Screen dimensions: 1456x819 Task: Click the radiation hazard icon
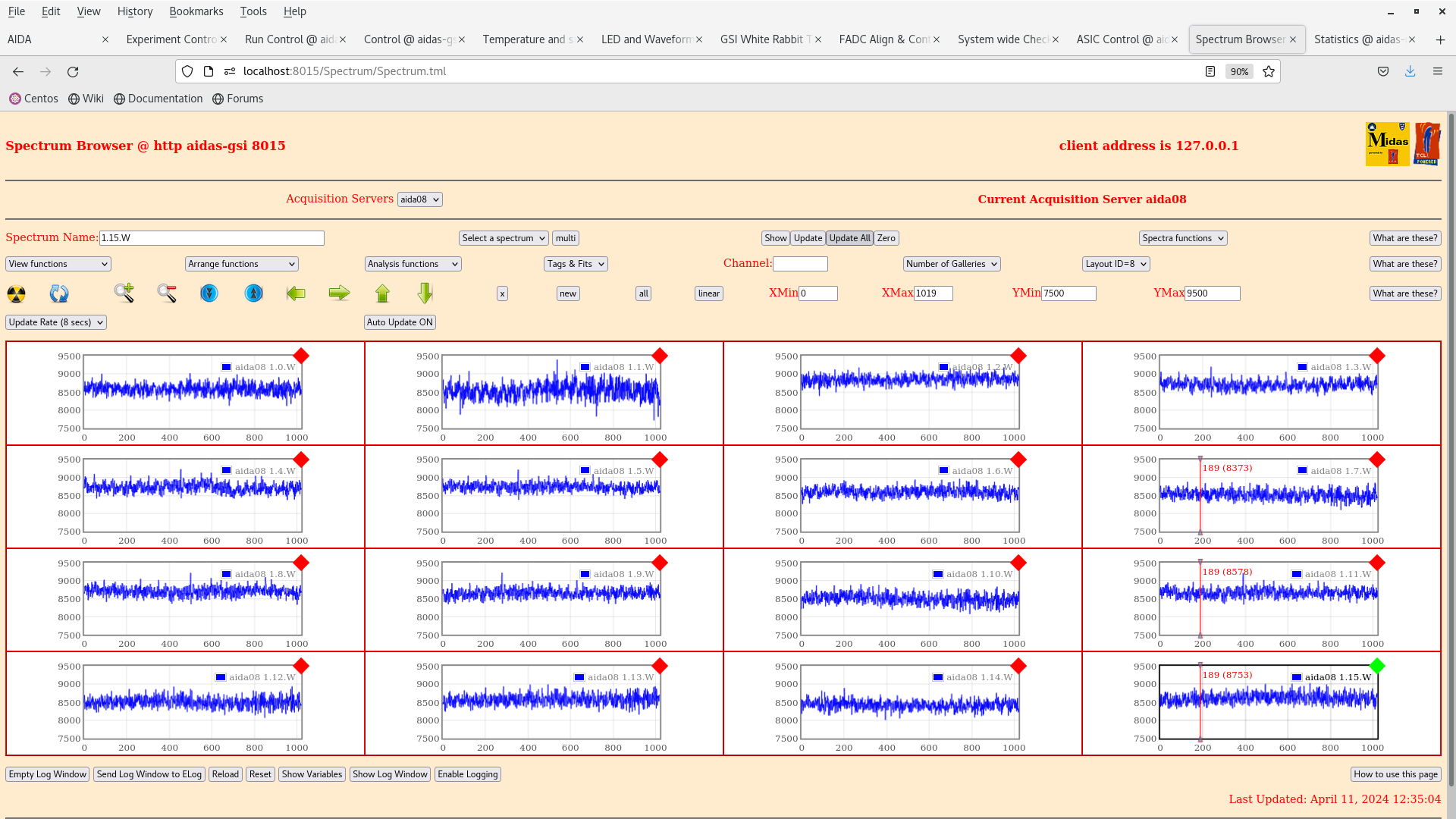(x=16, y=293)
